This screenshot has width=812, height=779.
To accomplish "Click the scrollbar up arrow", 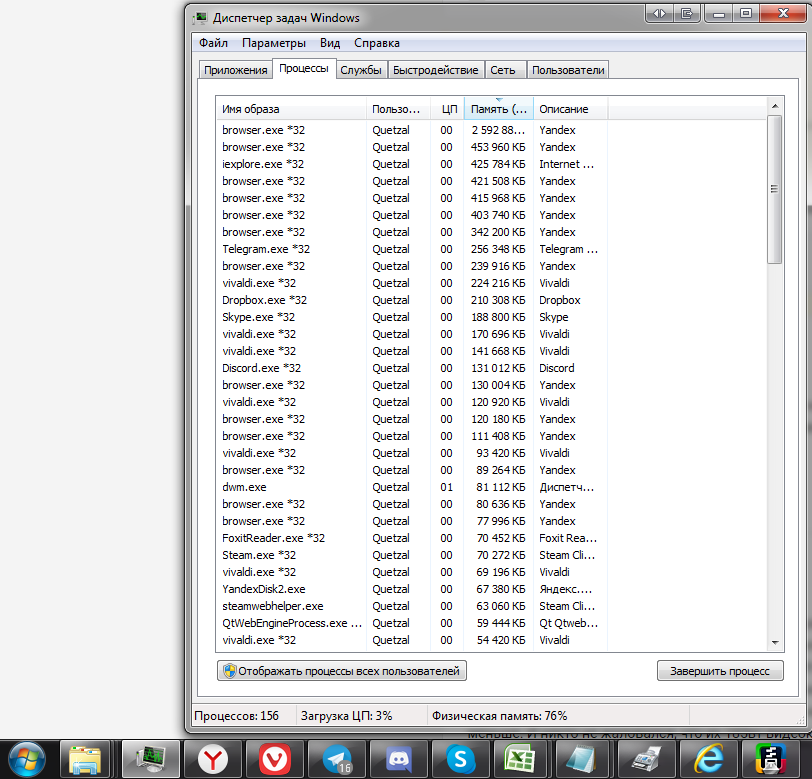I will [x=775, y=106].
